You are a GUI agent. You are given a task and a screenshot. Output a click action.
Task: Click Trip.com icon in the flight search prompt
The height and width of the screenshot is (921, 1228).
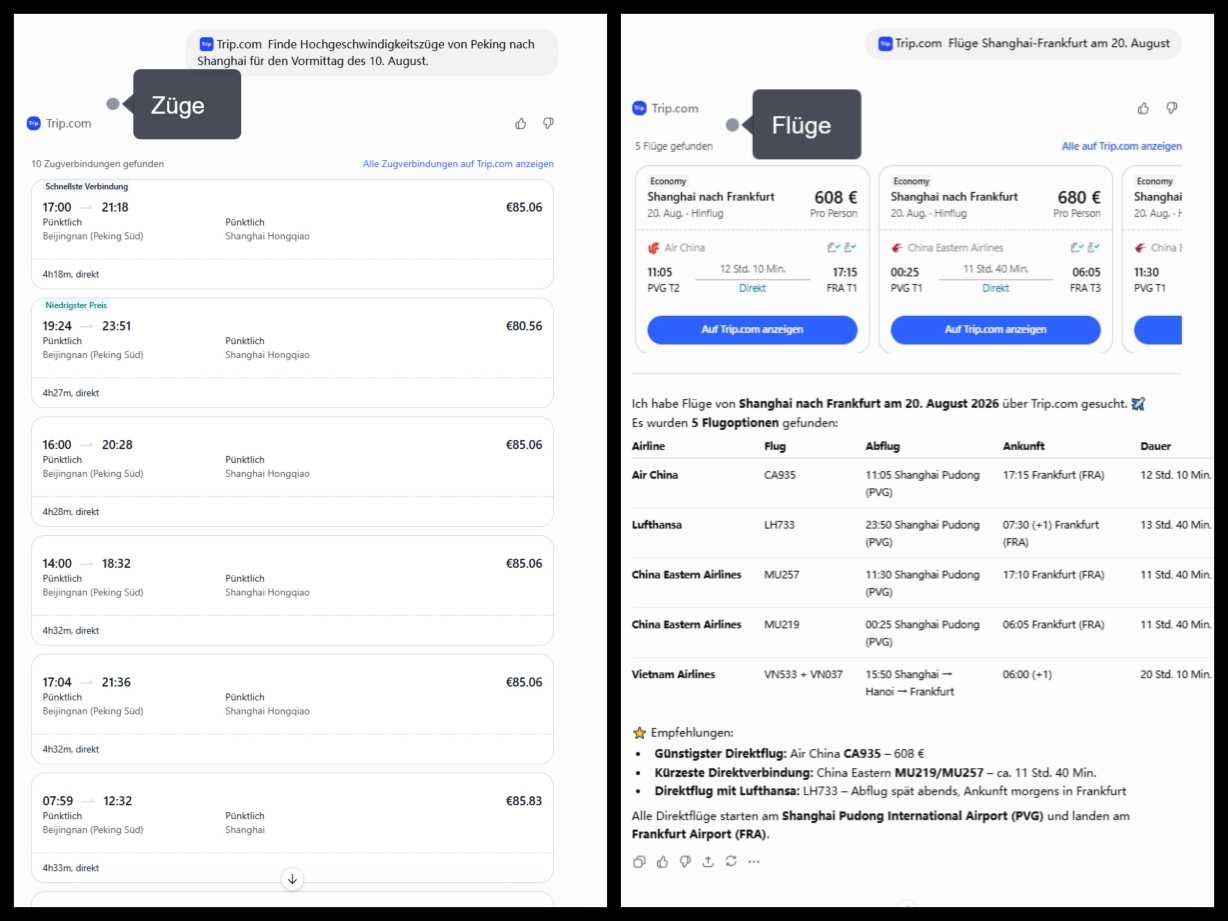(x=885, y=44)
